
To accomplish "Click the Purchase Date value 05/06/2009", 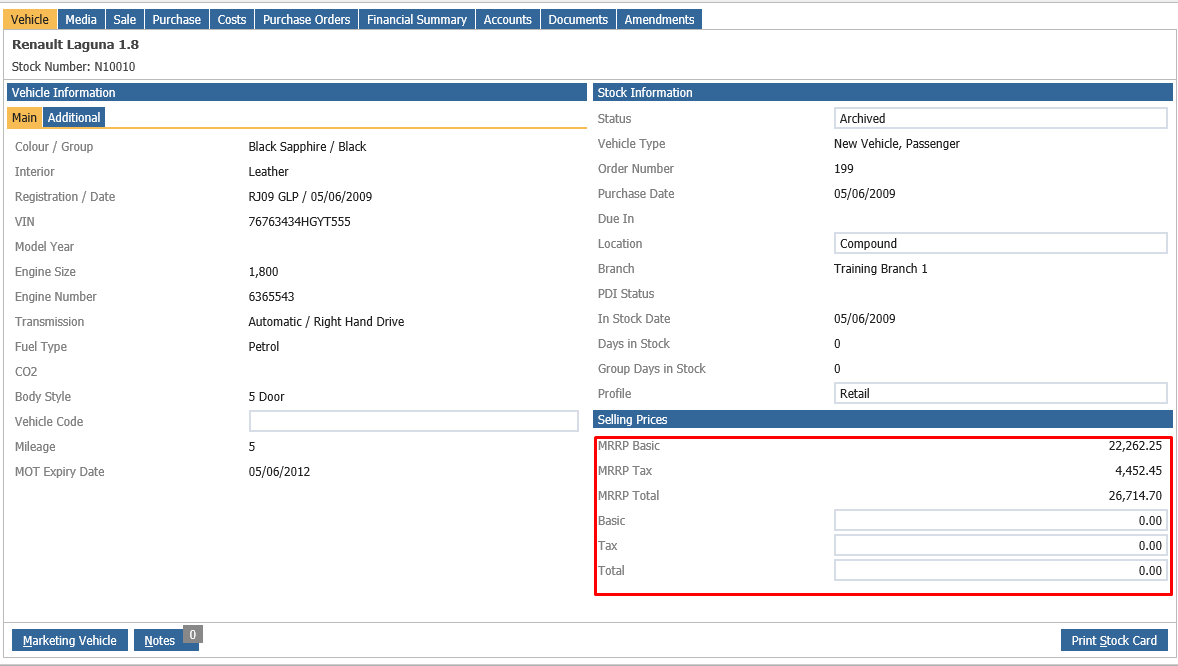I will [865, 194].
